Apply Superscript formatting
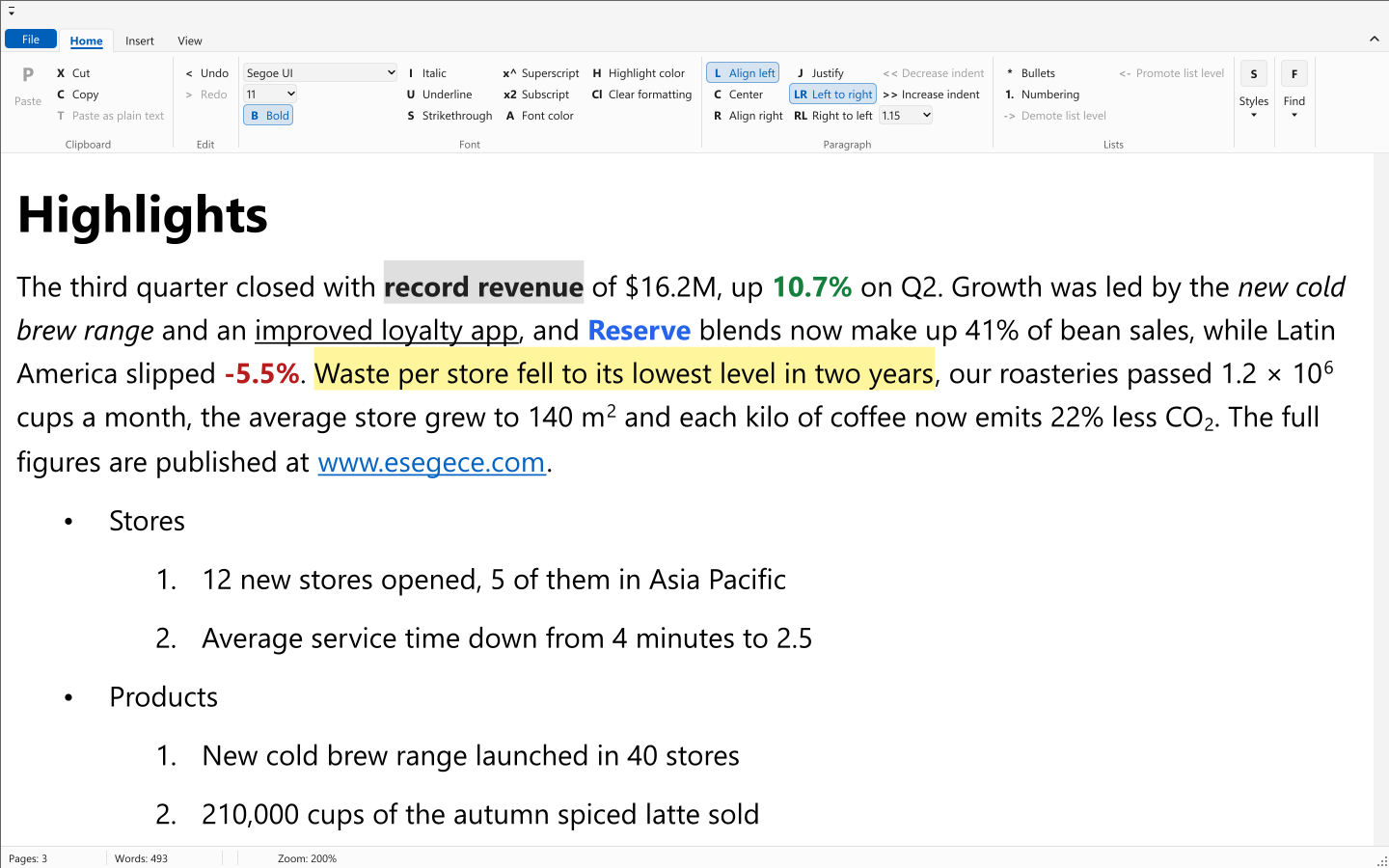The image size is (1389, 868). coord(541,73)
